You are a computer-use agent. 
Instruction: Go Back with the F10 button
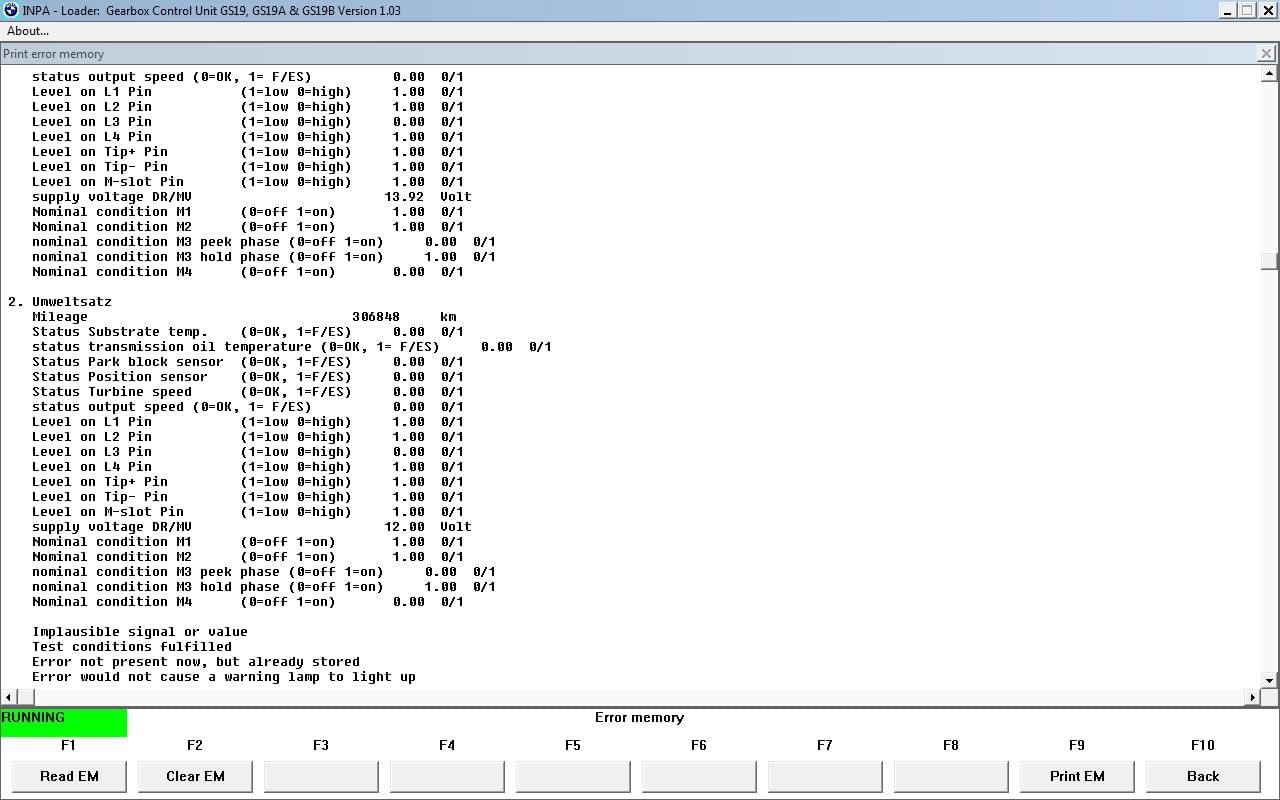pyautogui.click(x=1203, y=776)
